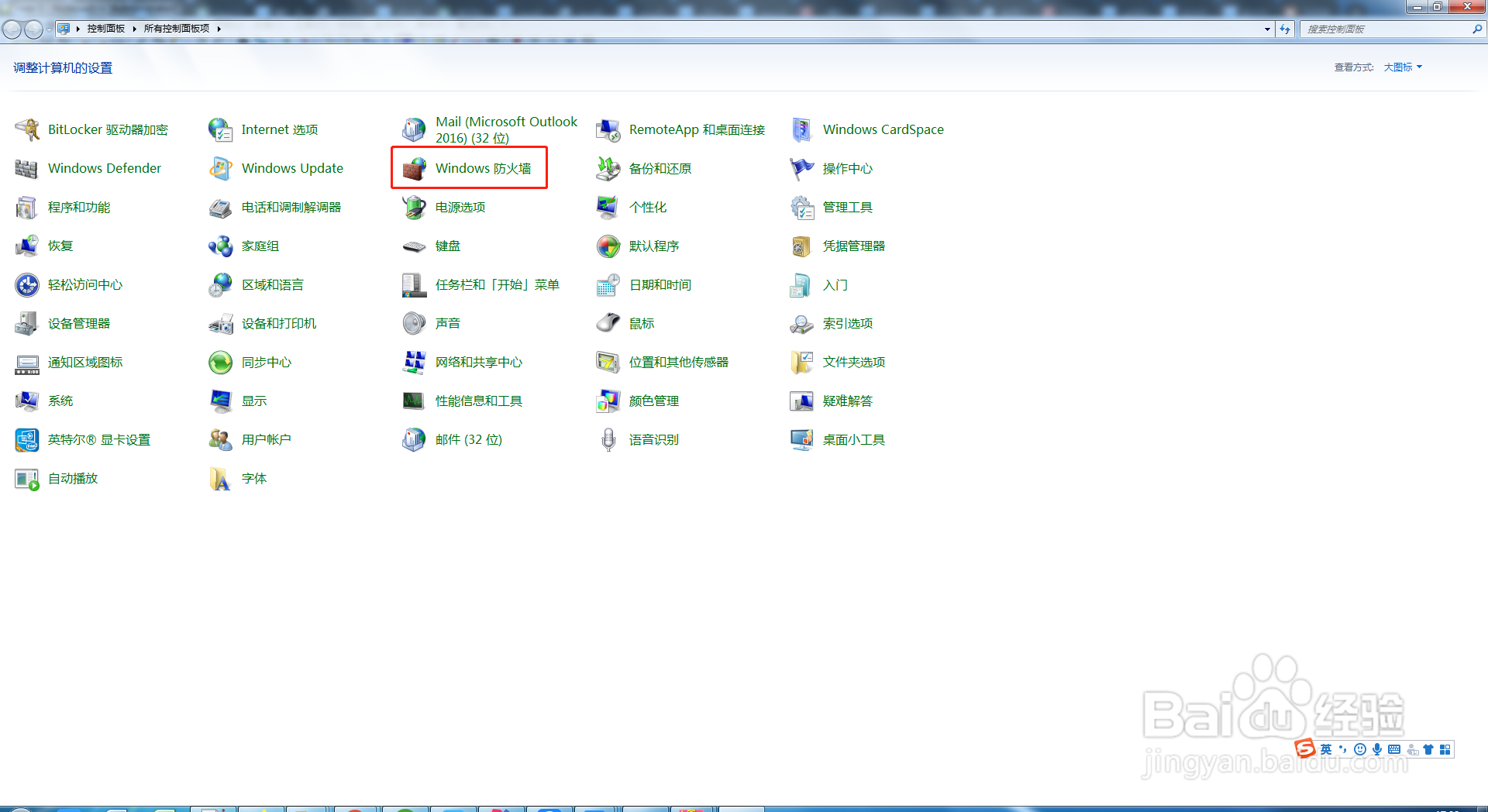Open 鼠标 settings

[x=642, y=323]
